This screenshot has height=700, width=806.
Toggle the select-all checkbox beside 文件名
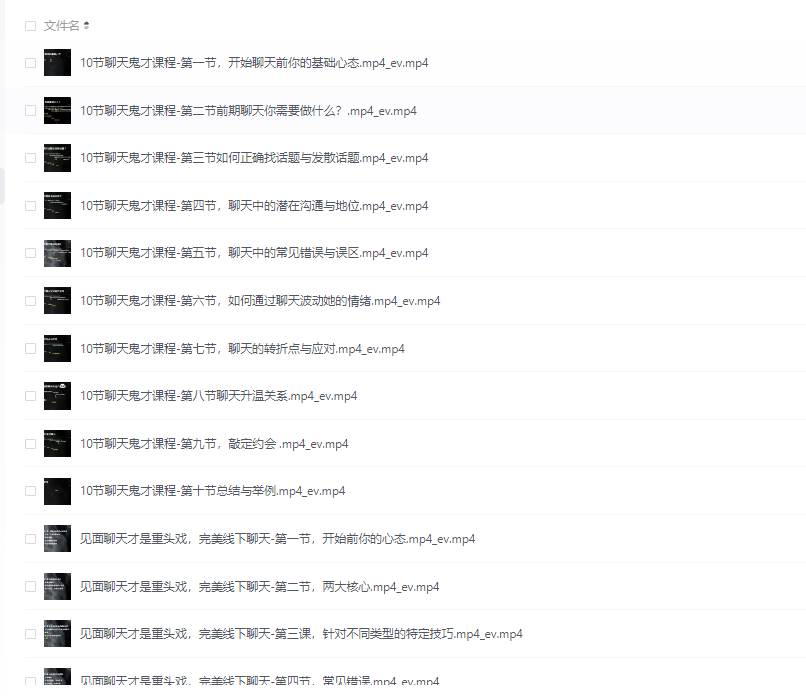[30, 26]
